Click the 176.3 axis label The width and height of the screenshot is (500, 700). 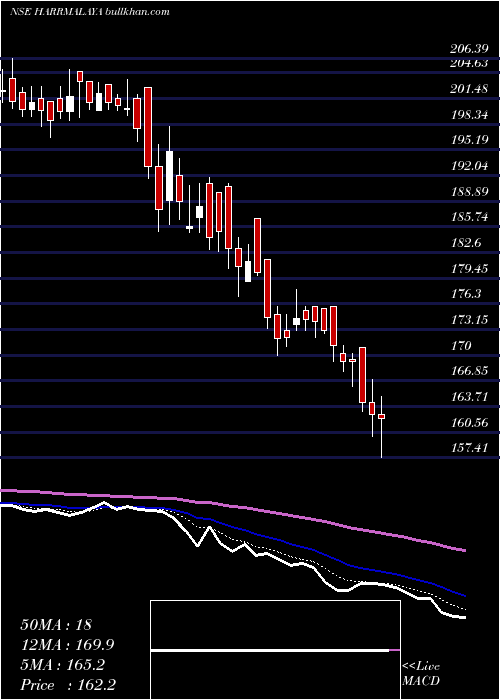[465, 294]
